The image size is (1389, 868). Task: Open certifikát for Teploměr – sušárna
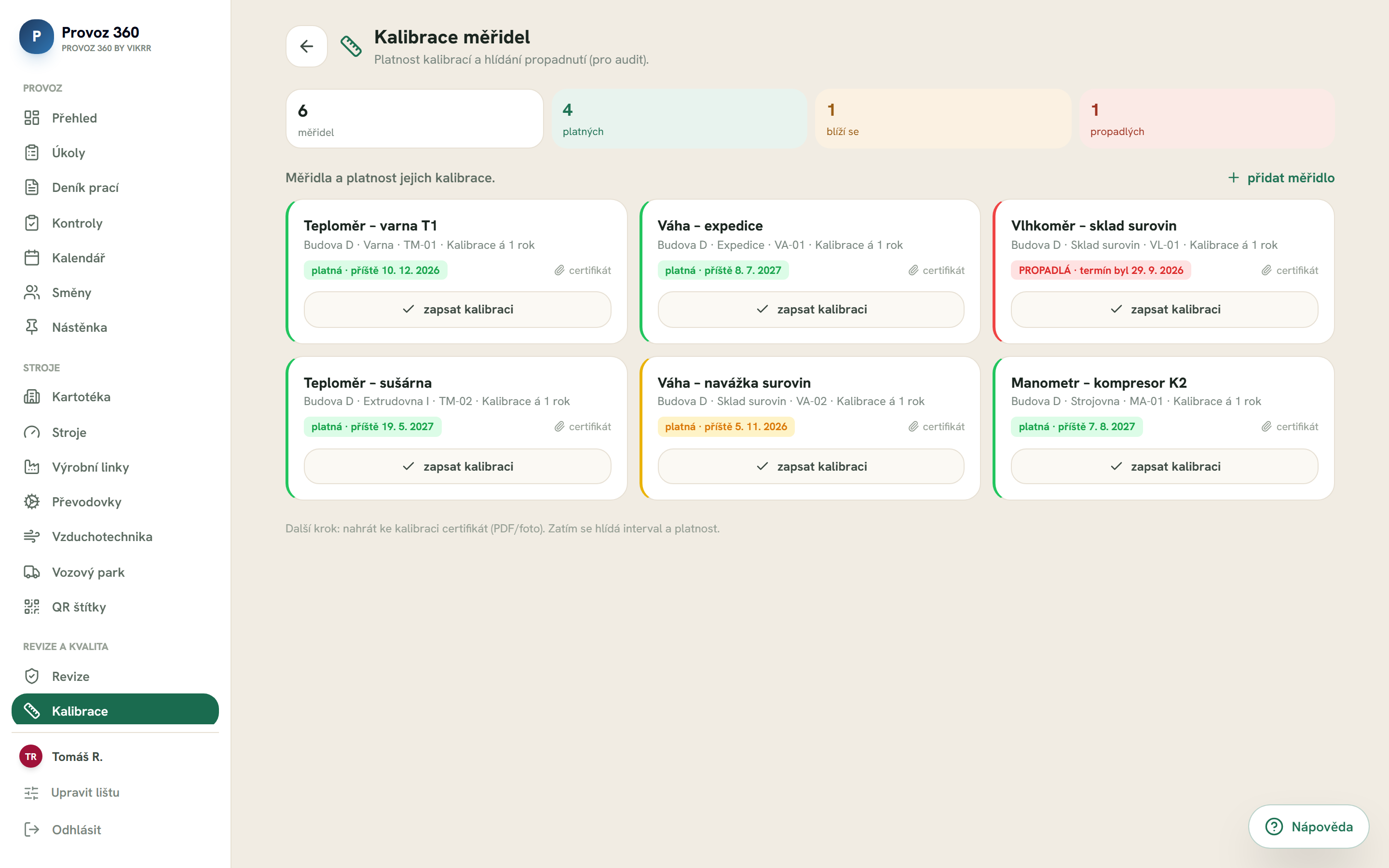pyautogui.click(x=583, y=427)
